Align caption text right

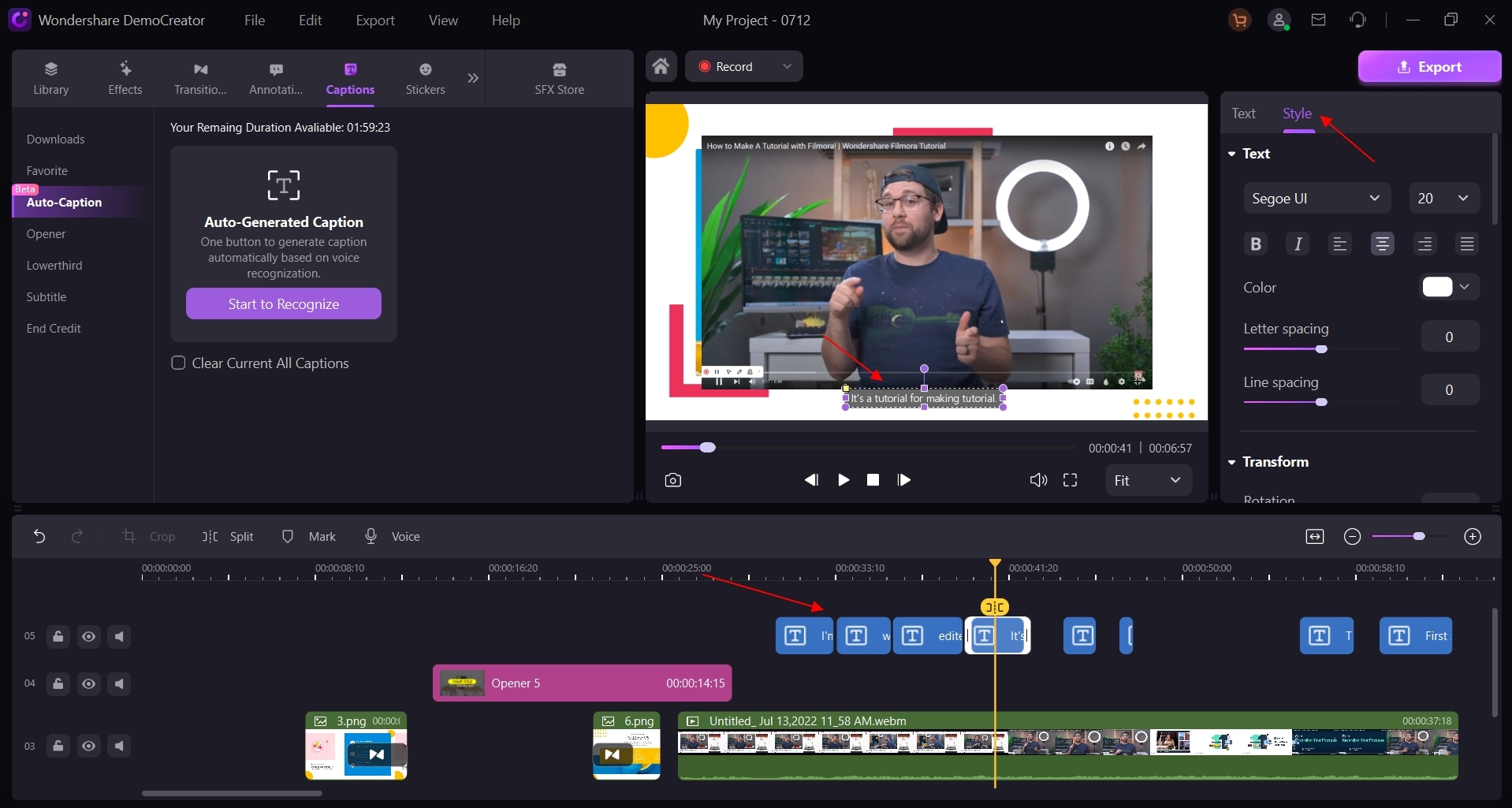[x=1424, y=244]
